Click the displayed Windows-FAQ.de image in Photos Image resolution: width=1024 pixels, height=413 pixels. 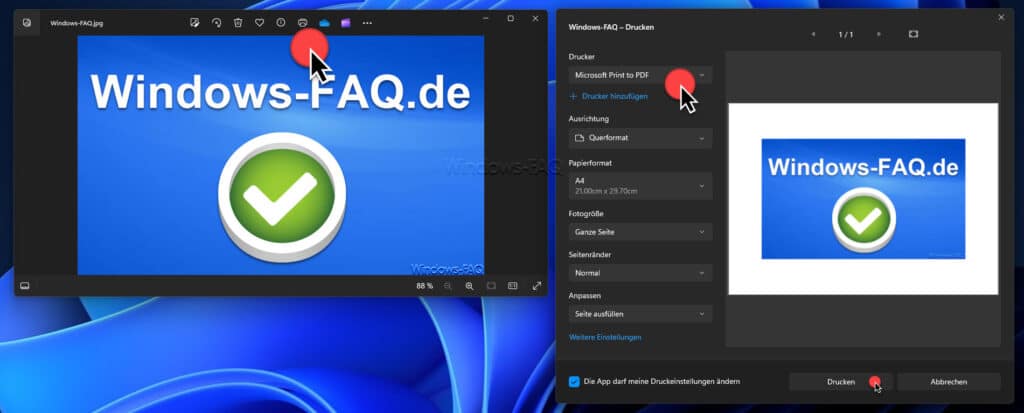281,155
